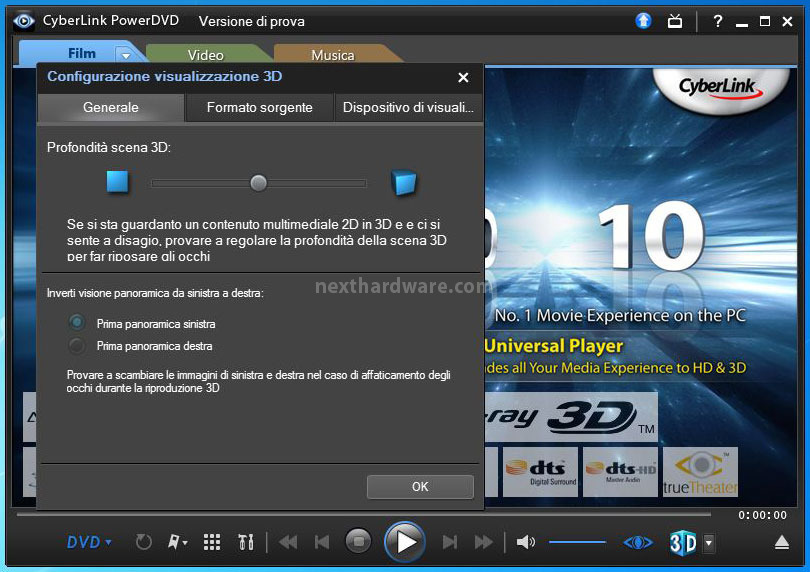Open the menu grid icon
This screenshot has height=572, width=810.
(212, 542)
